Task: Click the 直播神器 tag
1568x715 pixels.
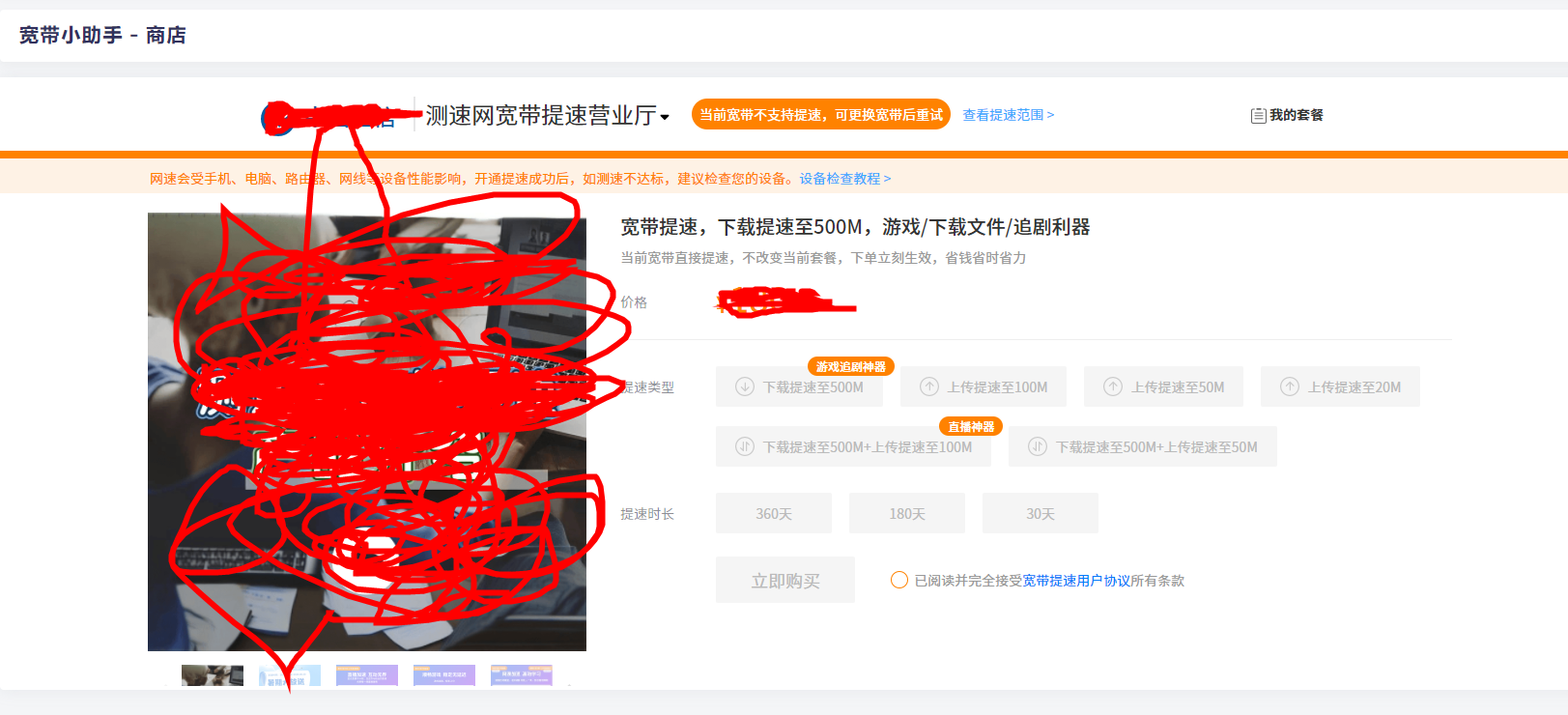Action: [x=971, y=426]
